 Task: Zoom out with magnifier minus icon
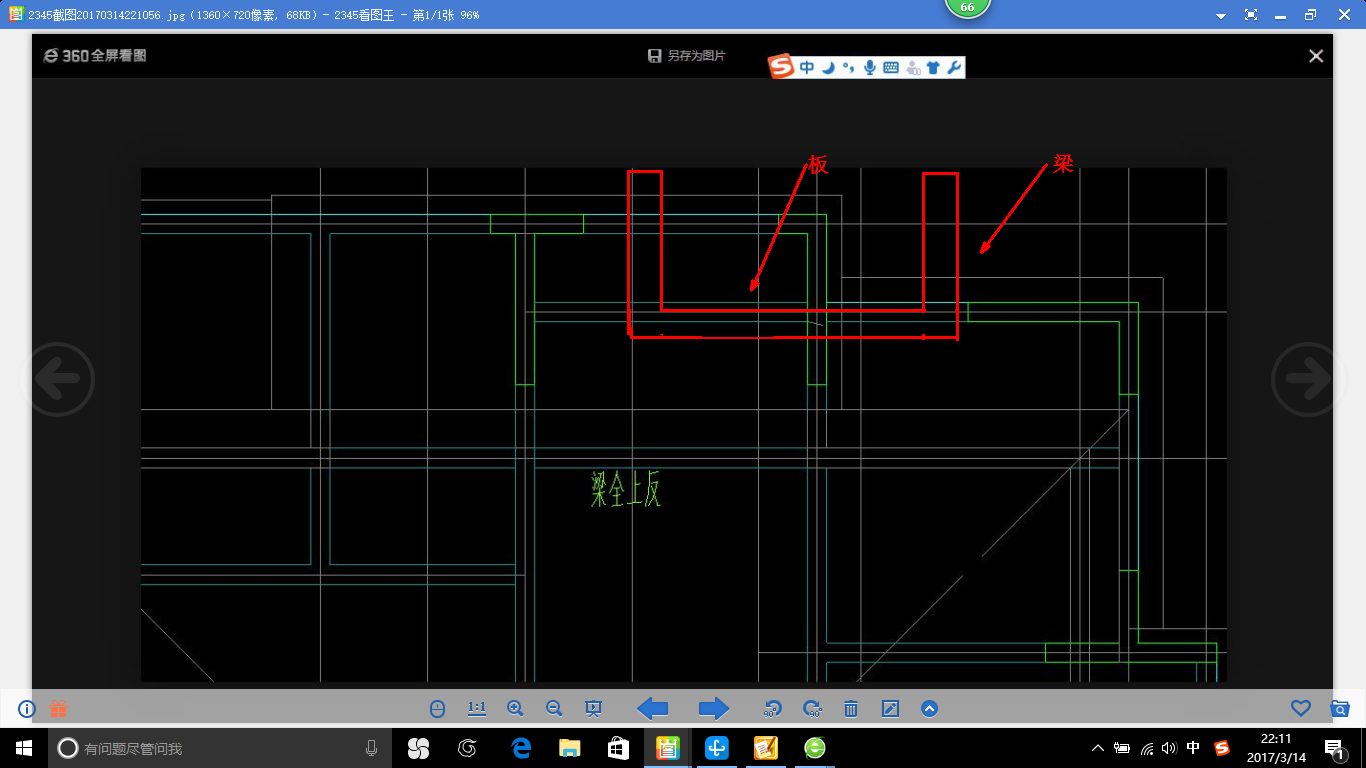(x=554, y=709)
